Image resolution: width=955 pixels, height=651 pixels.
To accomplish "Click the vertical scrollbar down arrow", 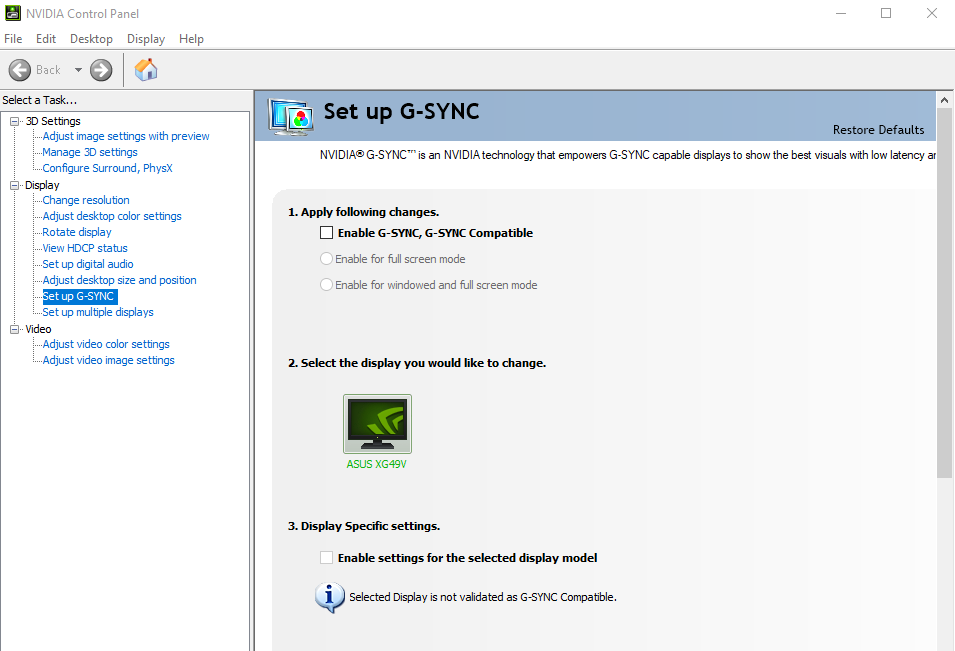I will [943, 644].
